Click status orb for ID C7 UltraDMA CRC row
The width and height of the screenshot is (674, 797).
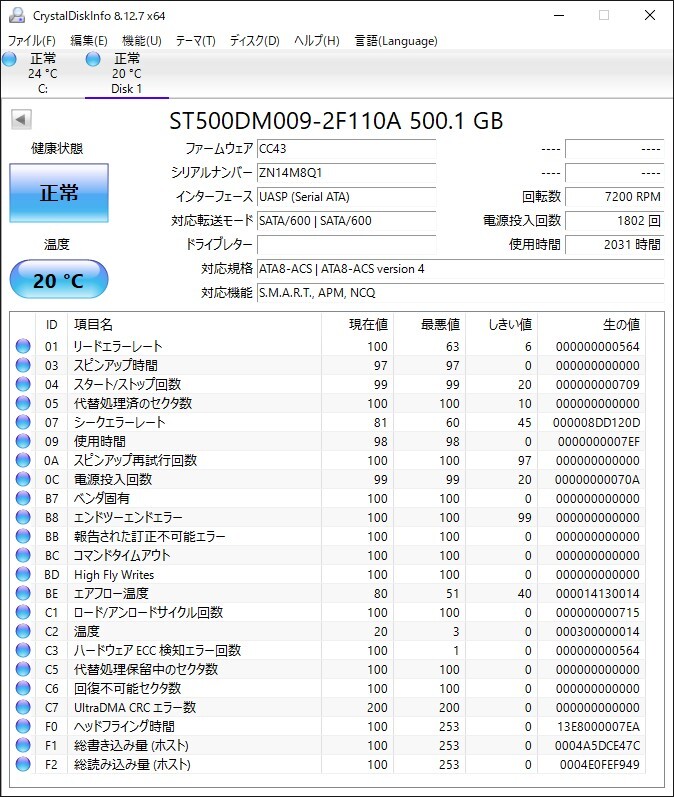coord(23,707)
